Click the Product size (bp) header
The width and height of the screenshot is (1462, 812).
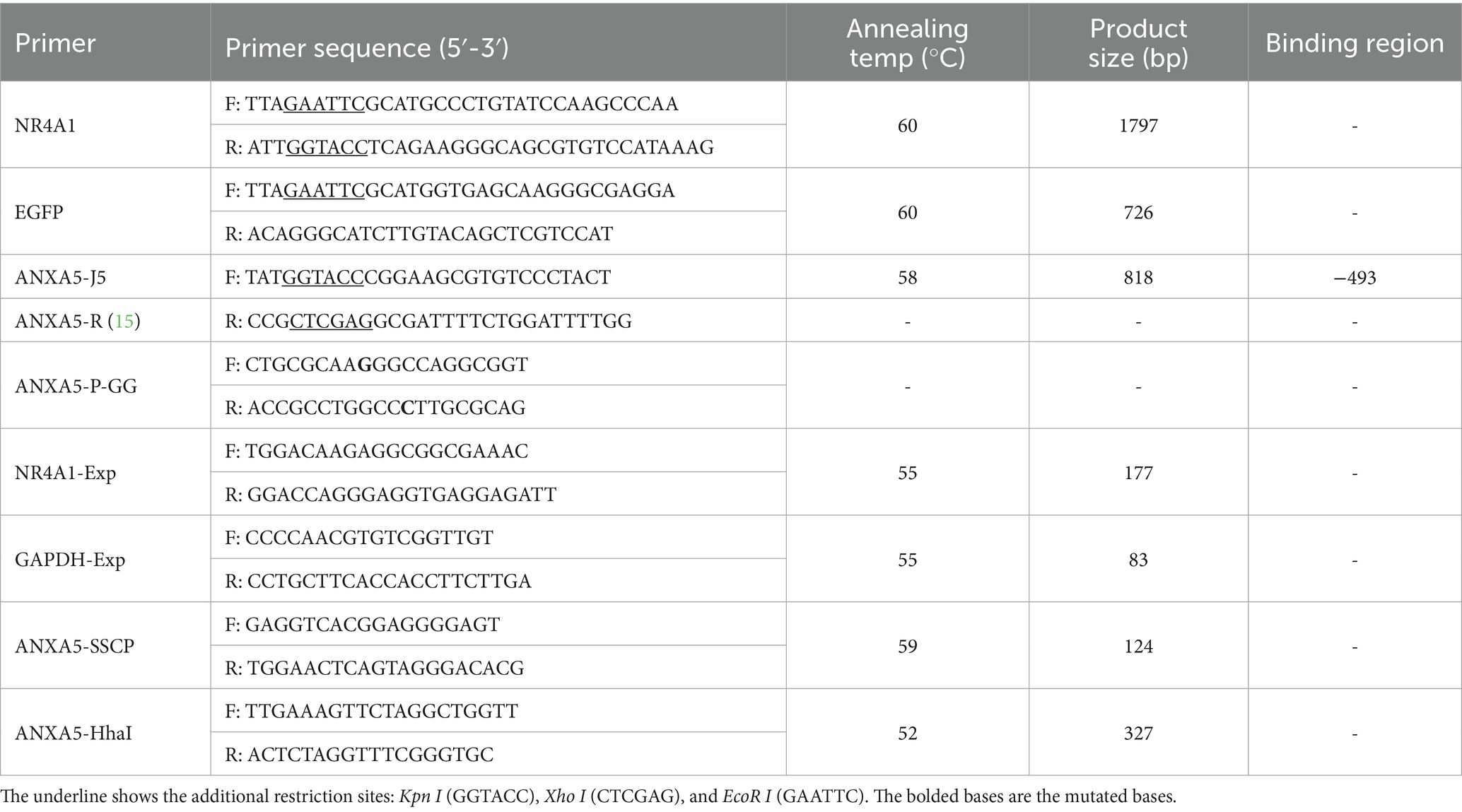pyautogui.click(x=1138, y=42)
